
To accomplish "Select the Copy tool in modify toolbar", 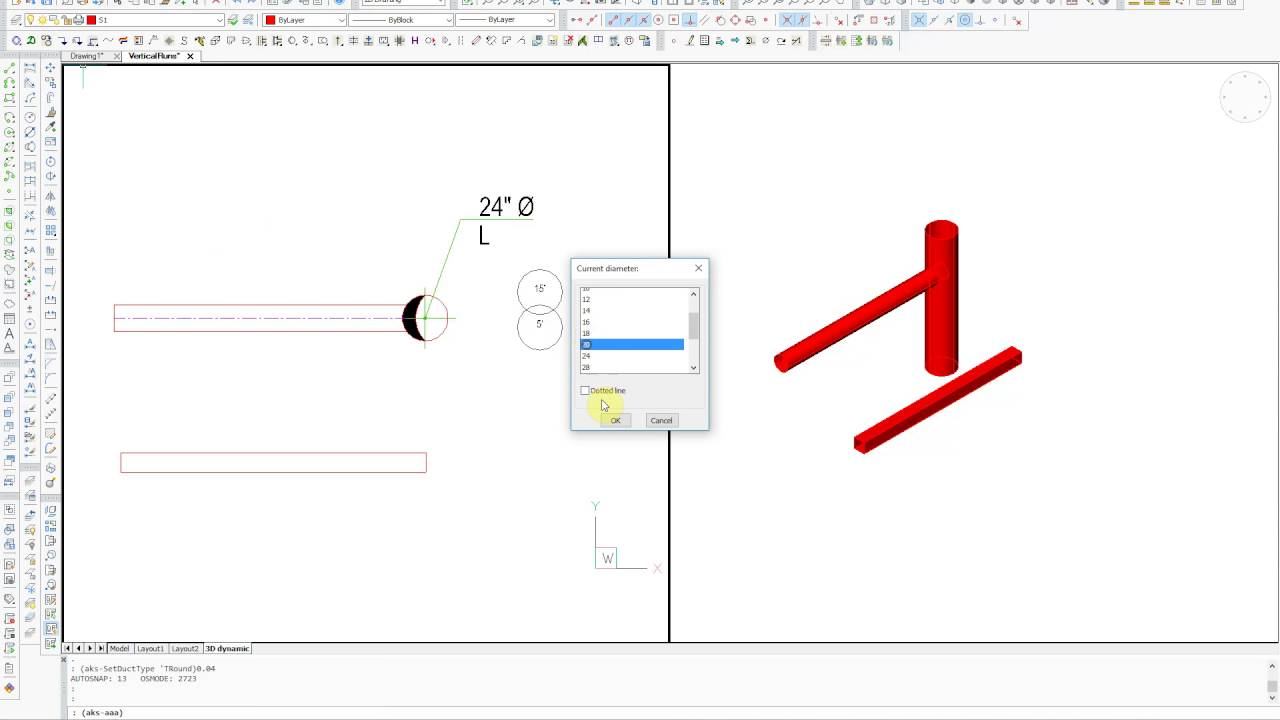I will tap(51, 82).
